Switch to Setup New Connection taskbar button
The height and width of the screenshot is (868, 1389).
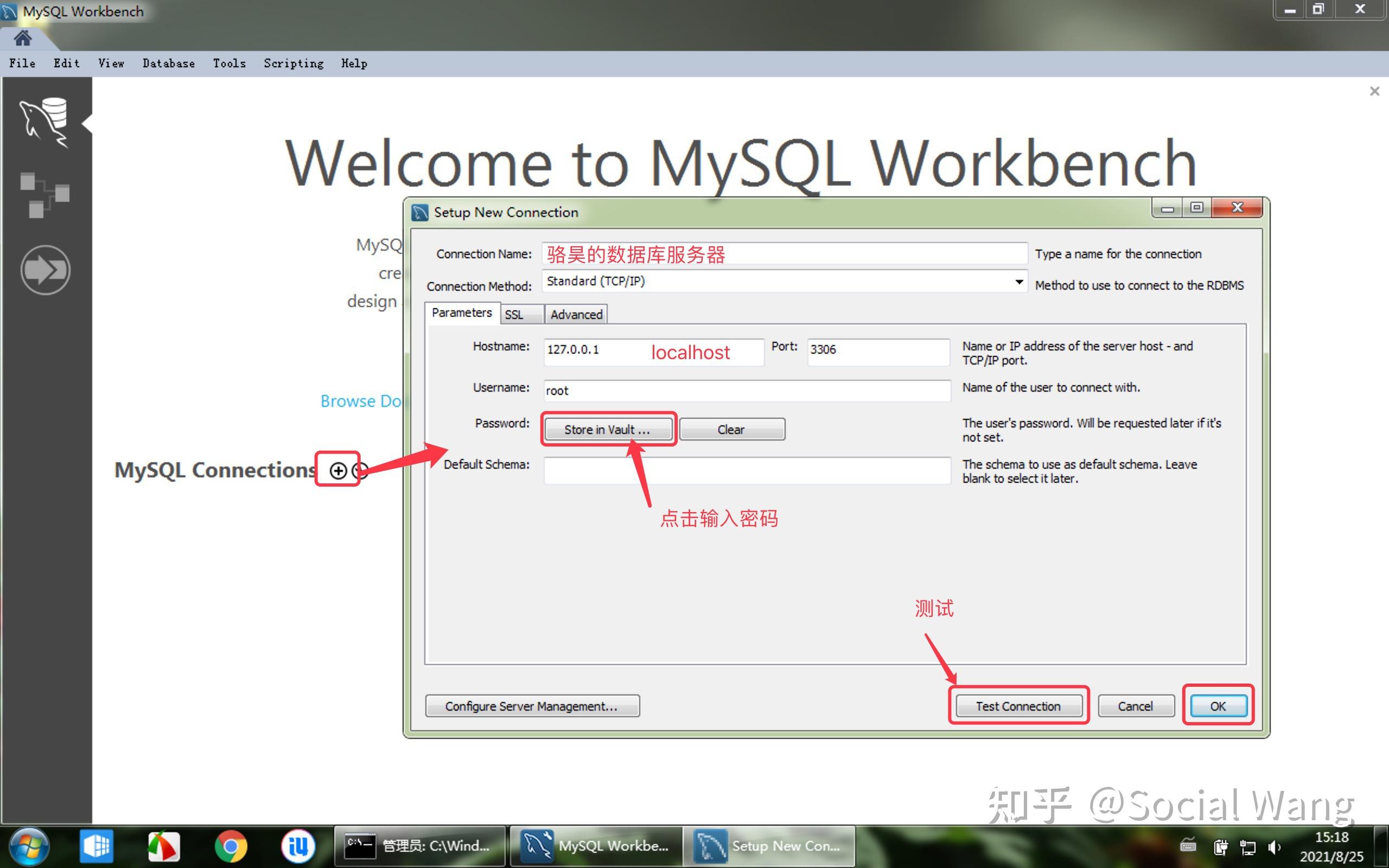pyautogui.click(x=769, y=846)
